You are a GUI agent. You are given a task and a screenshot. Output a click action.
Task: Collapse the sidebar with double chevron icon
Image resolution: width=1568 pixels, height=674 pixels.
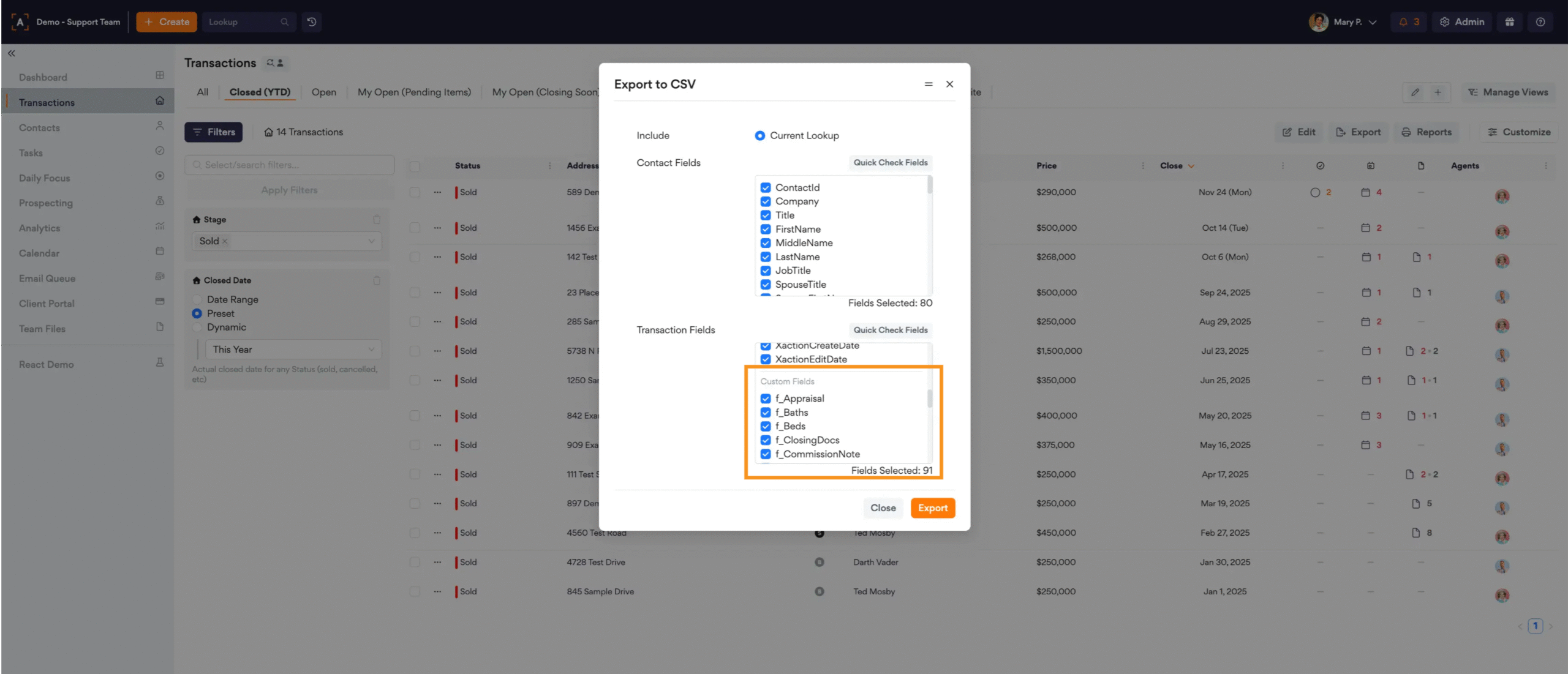coord(12,54)
